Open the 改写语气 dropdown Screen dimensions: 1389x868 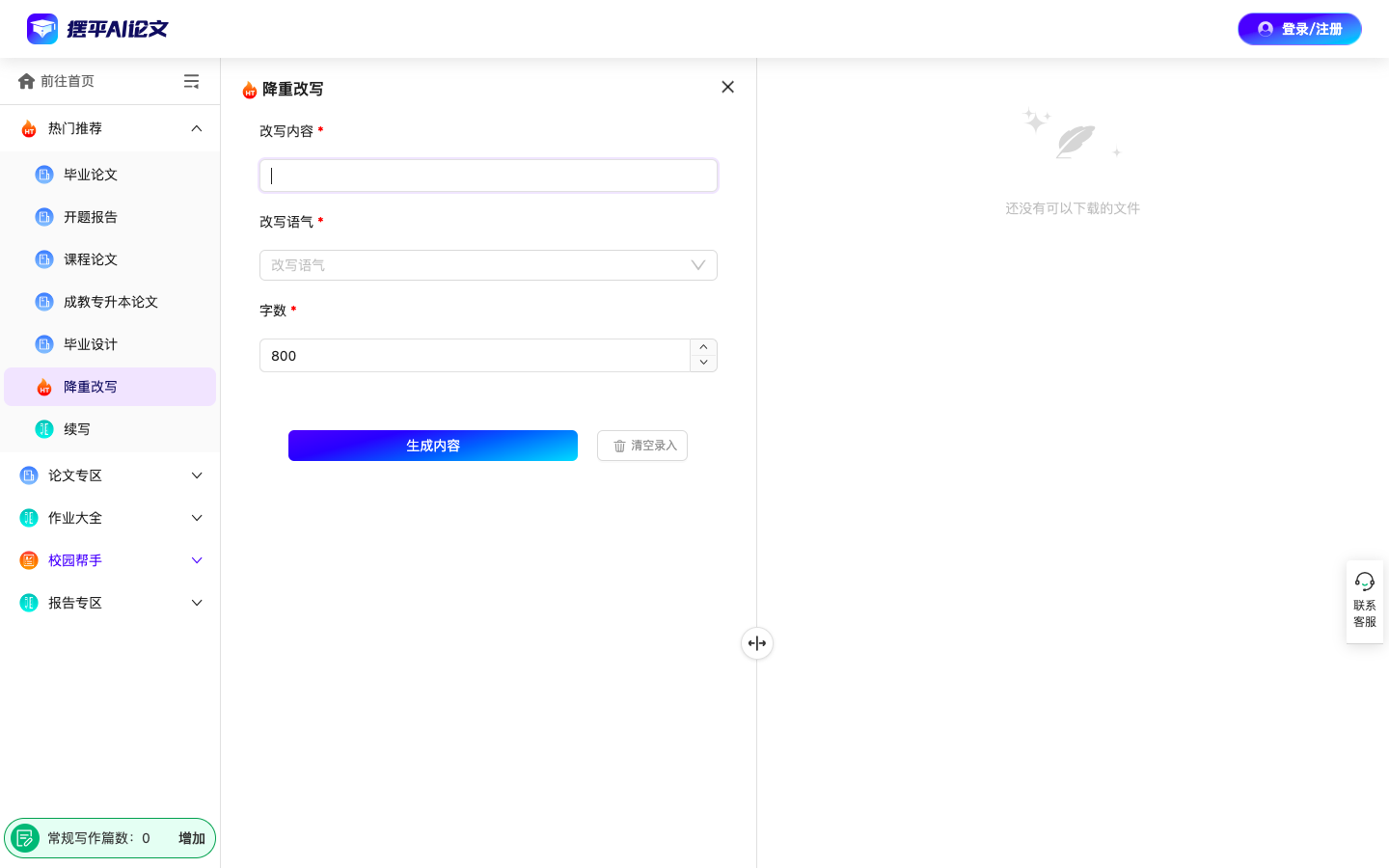488,265
